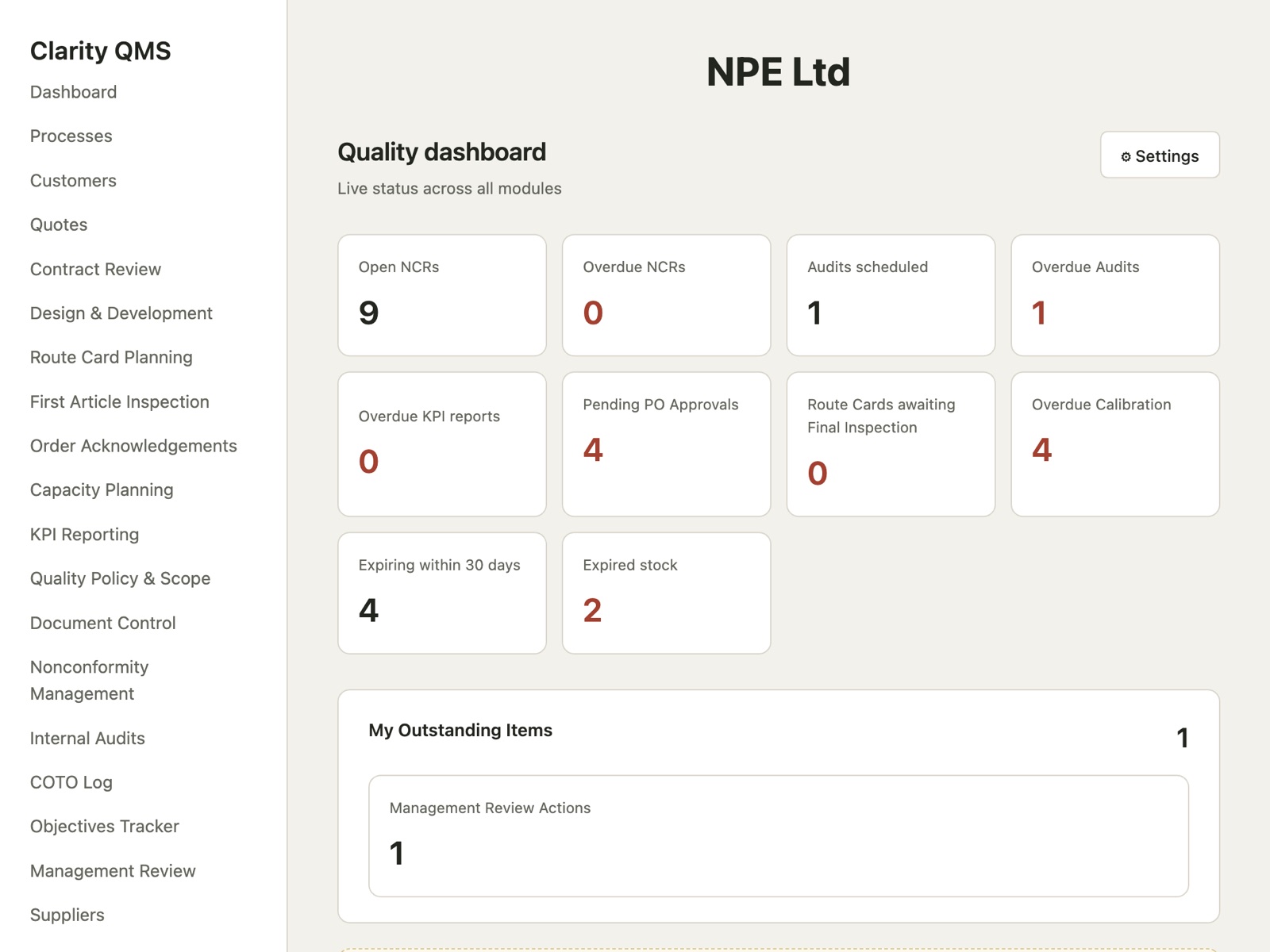Open the Open NCRs card

click(442, 295)
